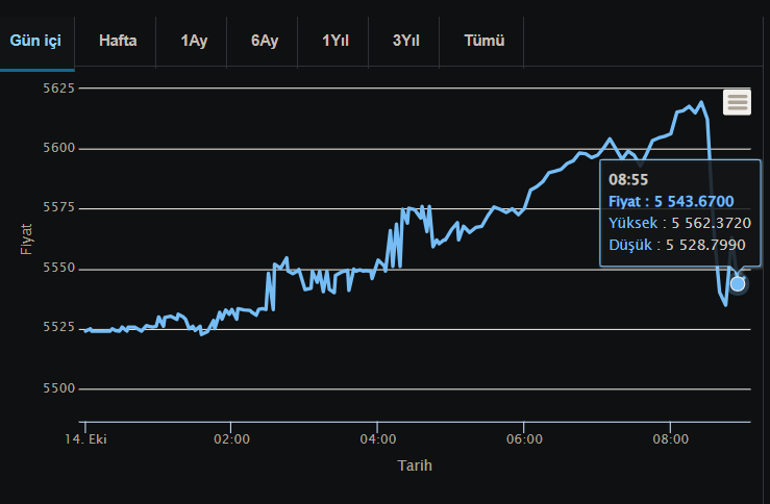Display all data with Tümü tab
The image size is (770, 504).
point(484,41)
